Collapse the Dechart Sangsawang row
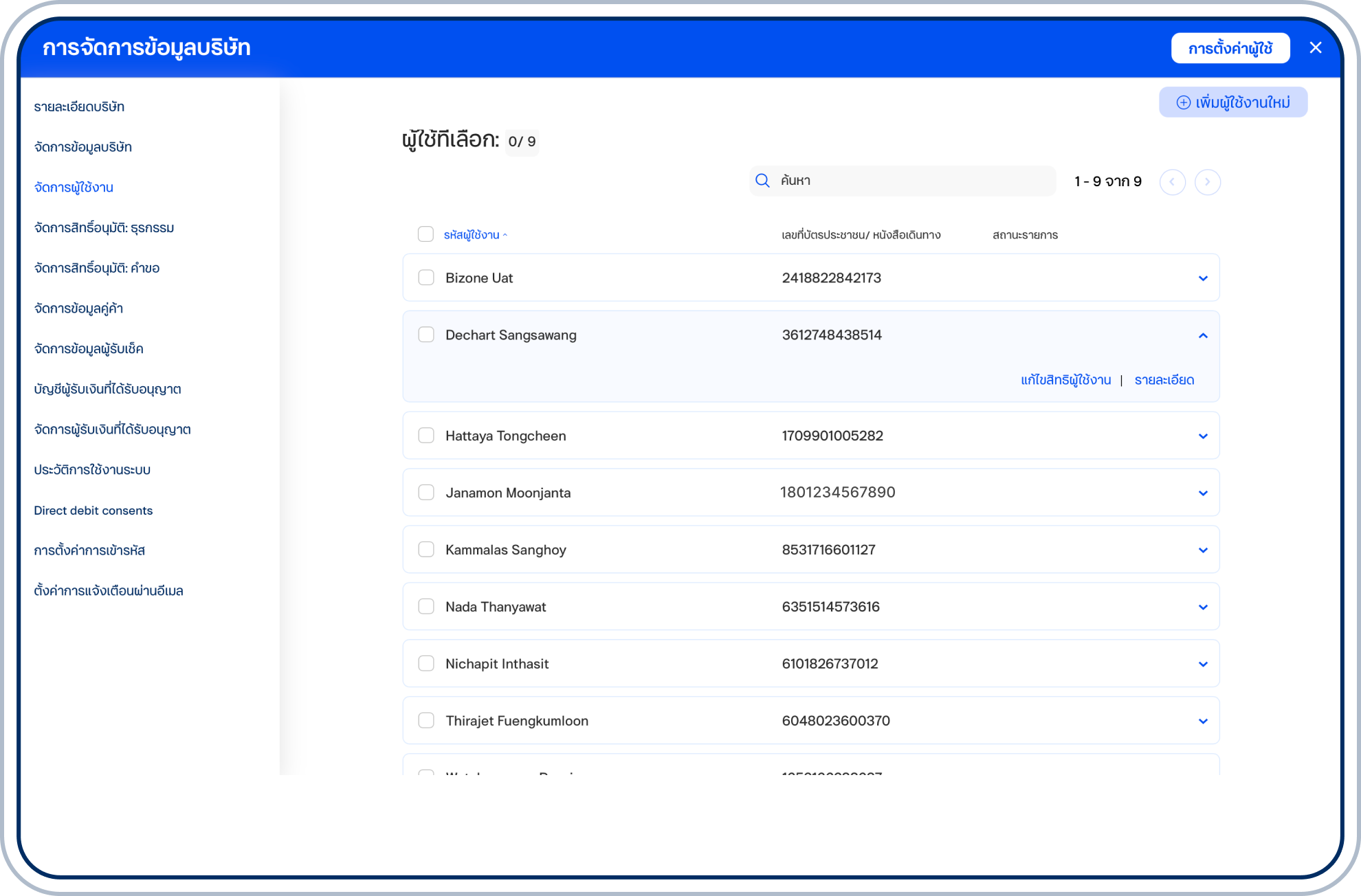This screenshot has height=896, width=1361. click(x=1203, y=335)
